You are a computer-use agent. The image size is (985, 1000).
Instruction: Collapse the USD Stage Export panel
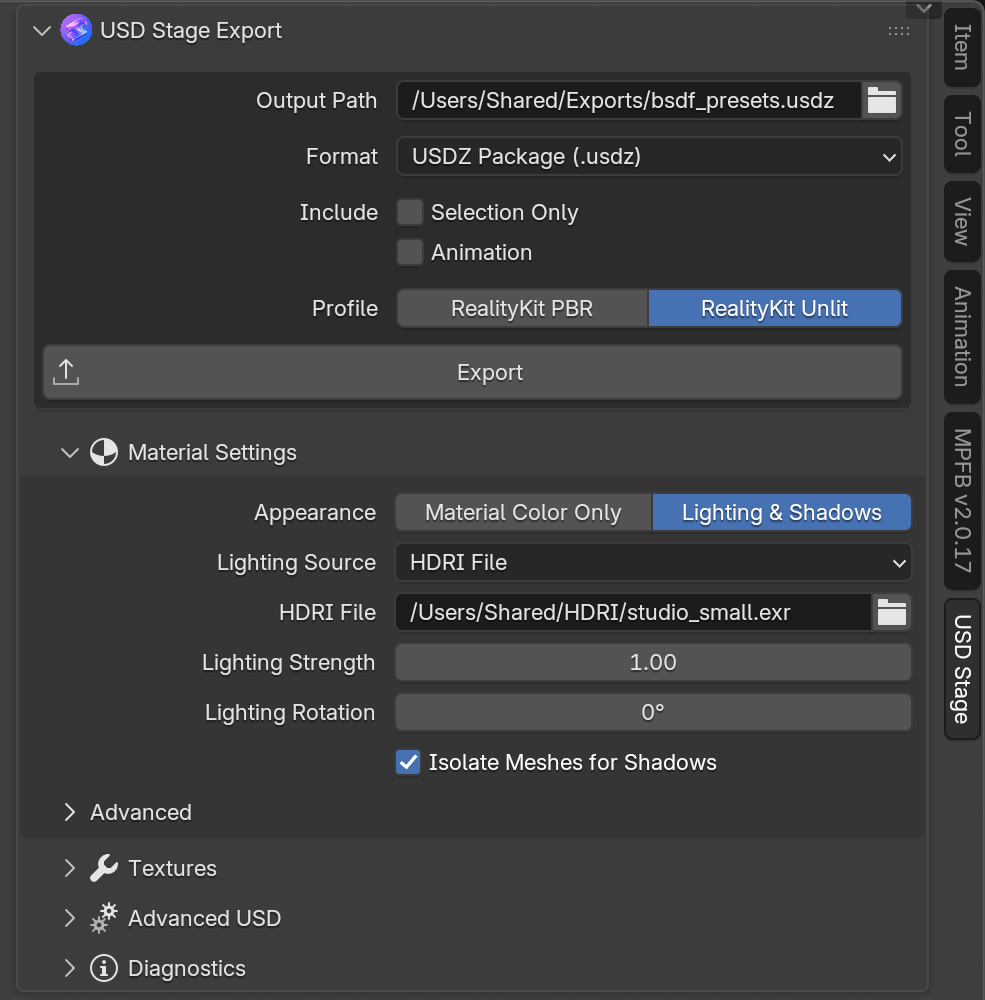[42, 31]
